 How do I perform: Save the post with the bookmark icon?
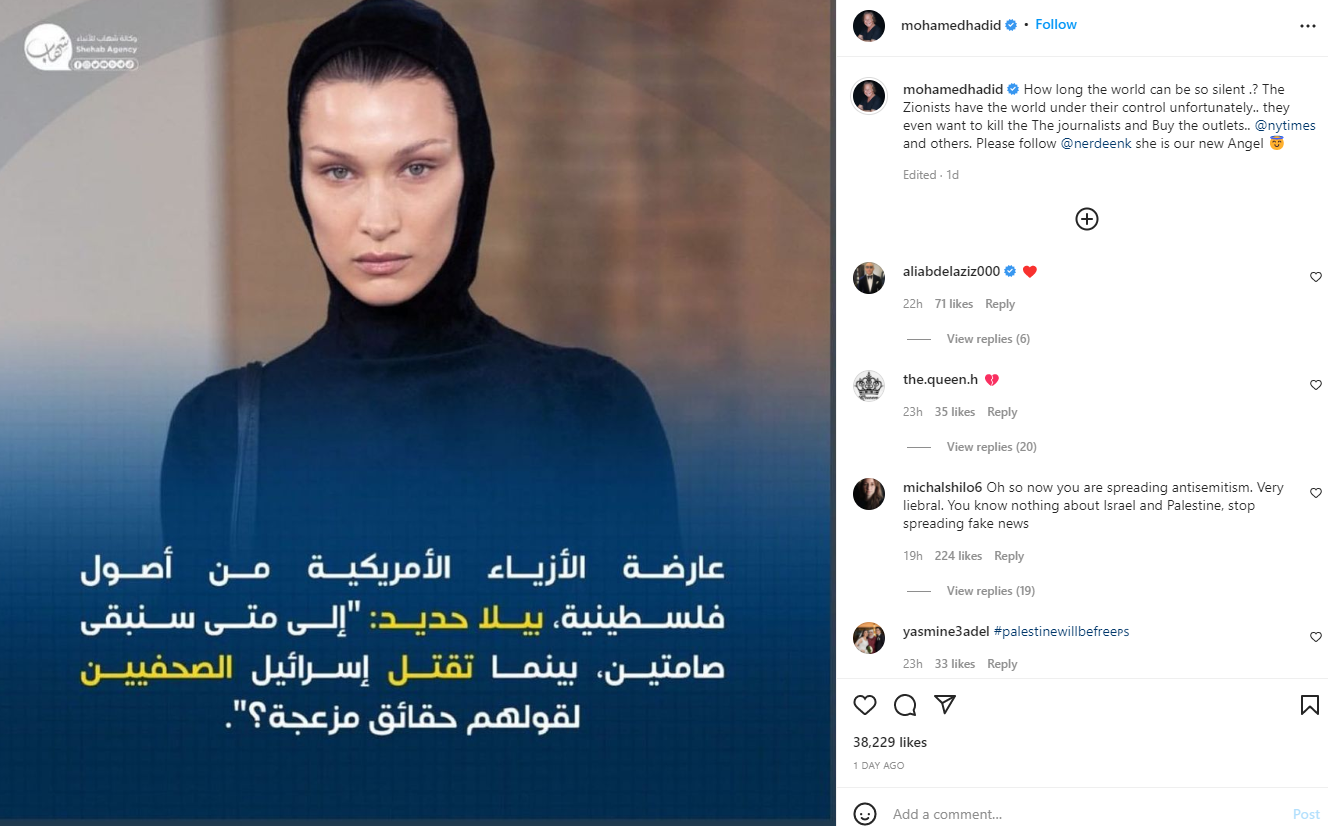tap(1309, 705)
